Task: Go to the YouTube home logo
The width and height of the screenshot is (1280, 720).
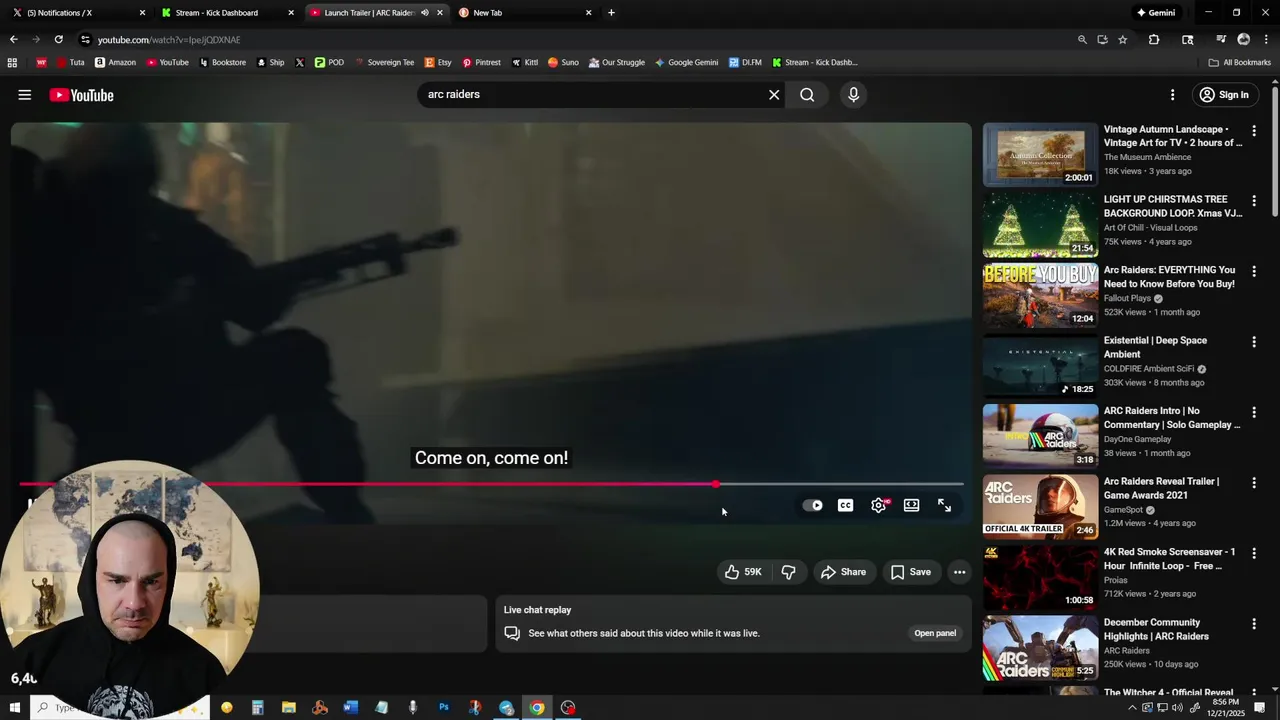Action: 81,95
